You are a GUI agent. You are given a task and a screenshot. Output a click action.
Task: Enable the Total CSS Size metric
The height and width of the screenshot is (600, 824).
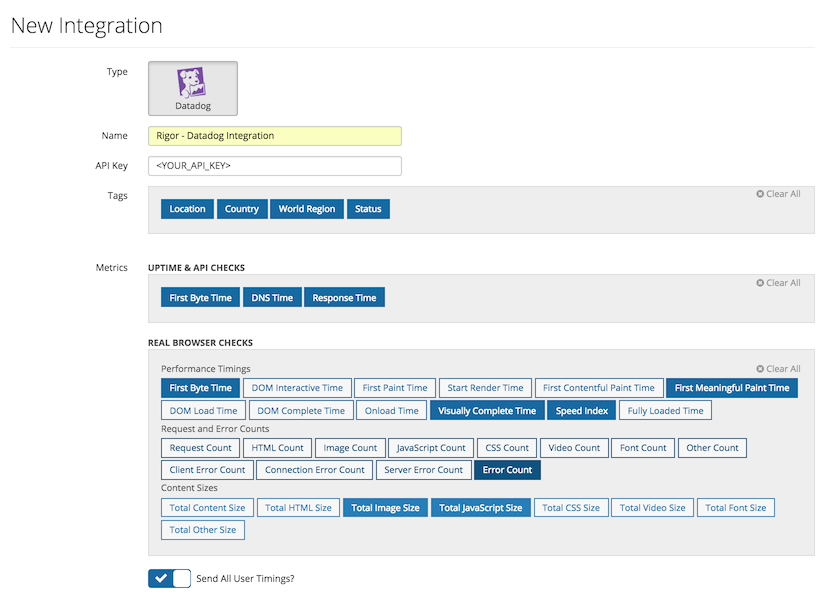pos(571,508)
